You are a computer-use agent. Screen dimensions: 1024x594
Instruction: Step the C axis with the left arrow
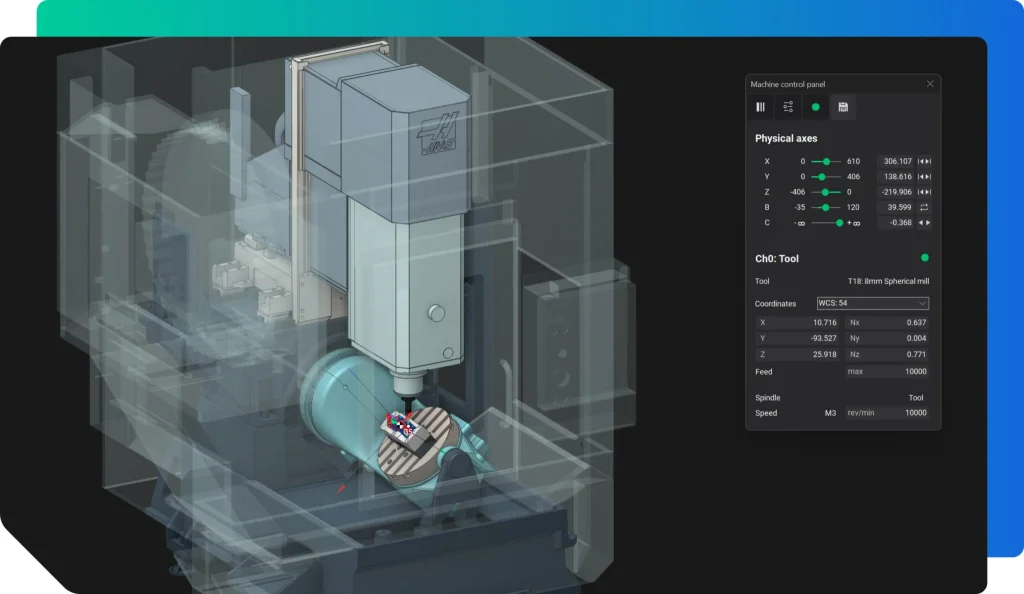coord(921,223)
